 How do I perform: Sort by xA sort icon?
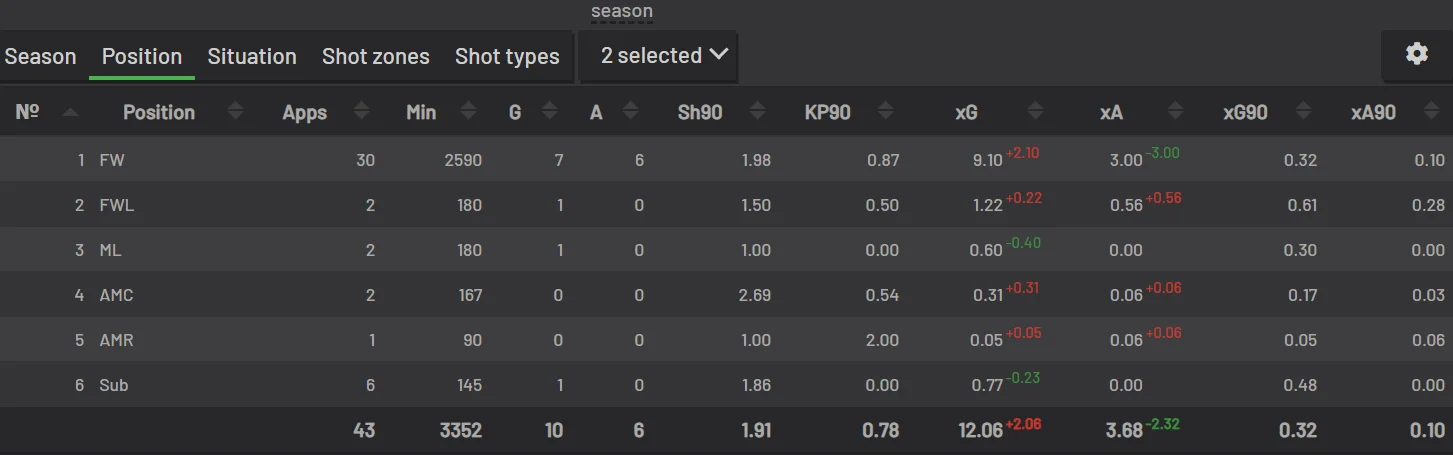[x=1176, y=112]
